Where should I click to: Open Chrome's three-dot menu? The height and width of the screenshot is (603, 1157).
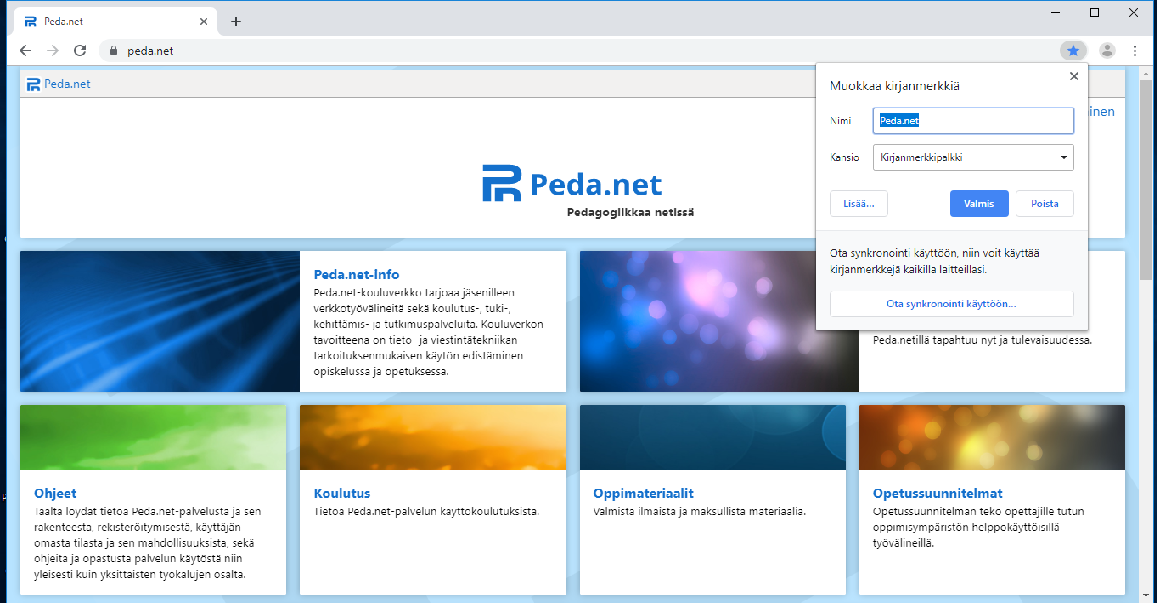tap(1135, 50)
